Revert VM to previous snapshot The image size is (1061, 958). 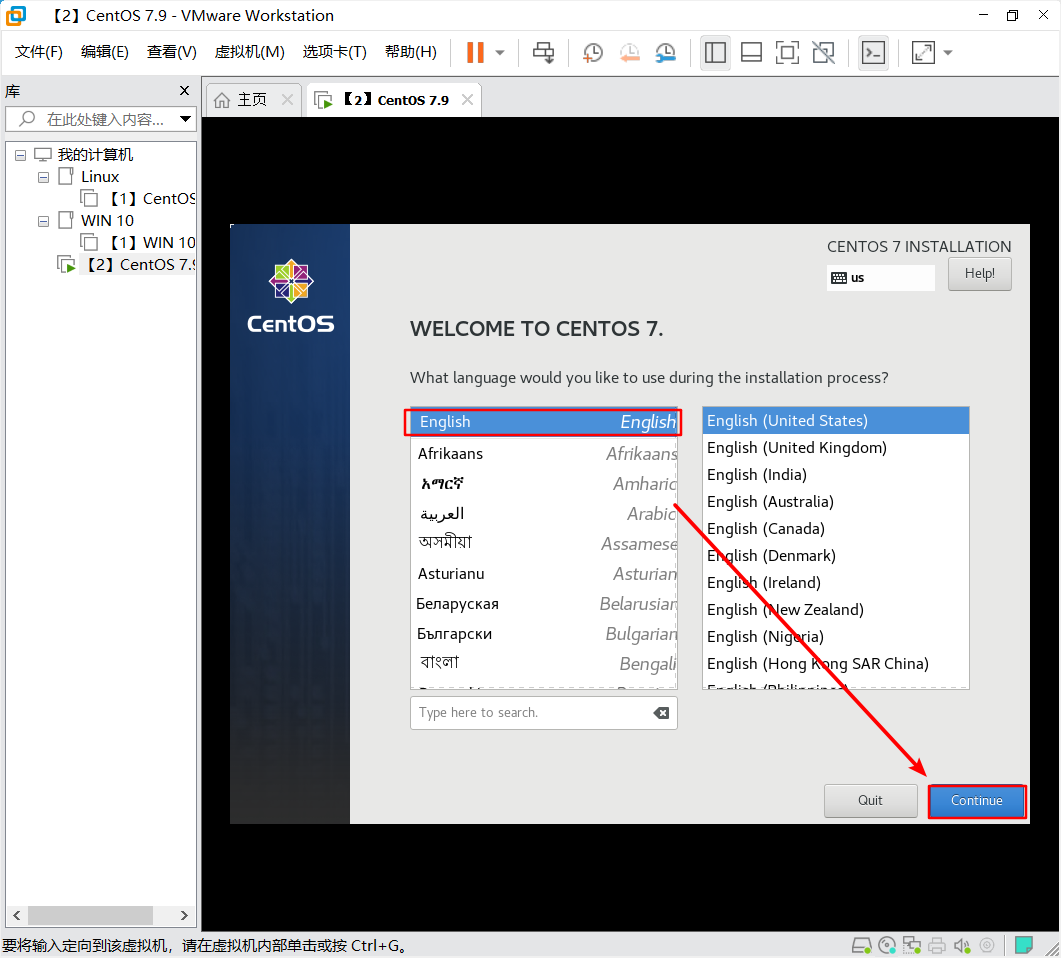tap(629, 52)
